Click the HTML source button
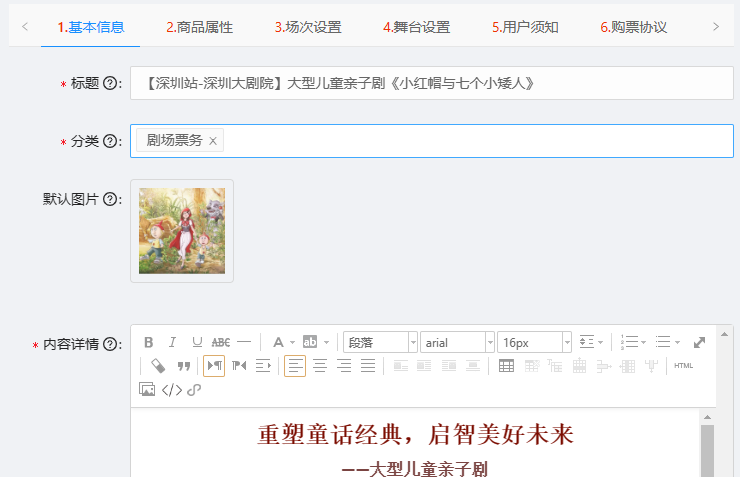This screenshot has width=740, height=477. [683, 366]
